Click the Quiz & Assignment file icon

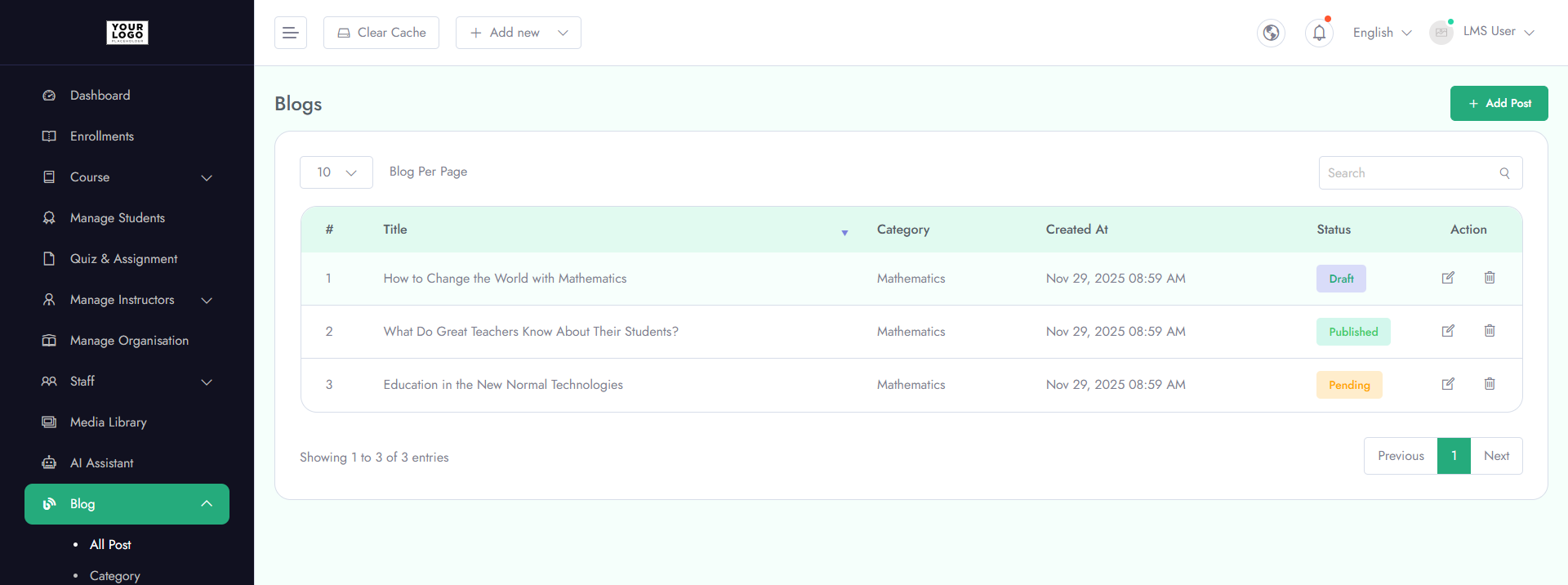coord(49,259)
